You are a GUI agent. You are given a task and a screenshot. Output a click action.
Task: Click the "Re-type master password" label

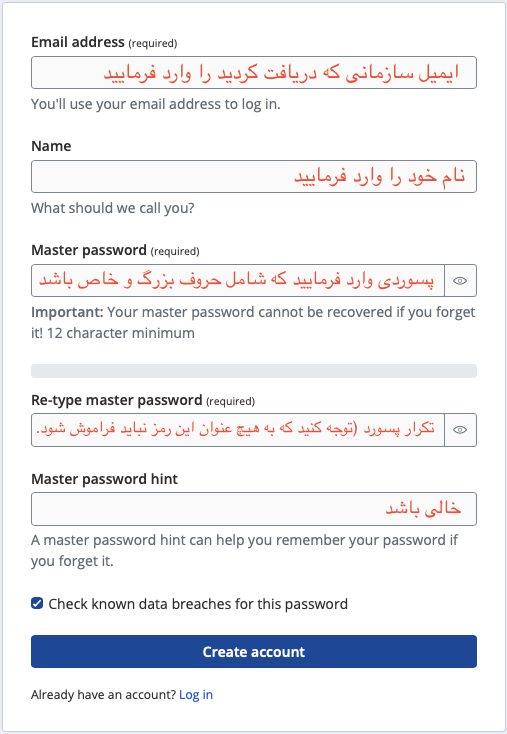click(143, 401)
